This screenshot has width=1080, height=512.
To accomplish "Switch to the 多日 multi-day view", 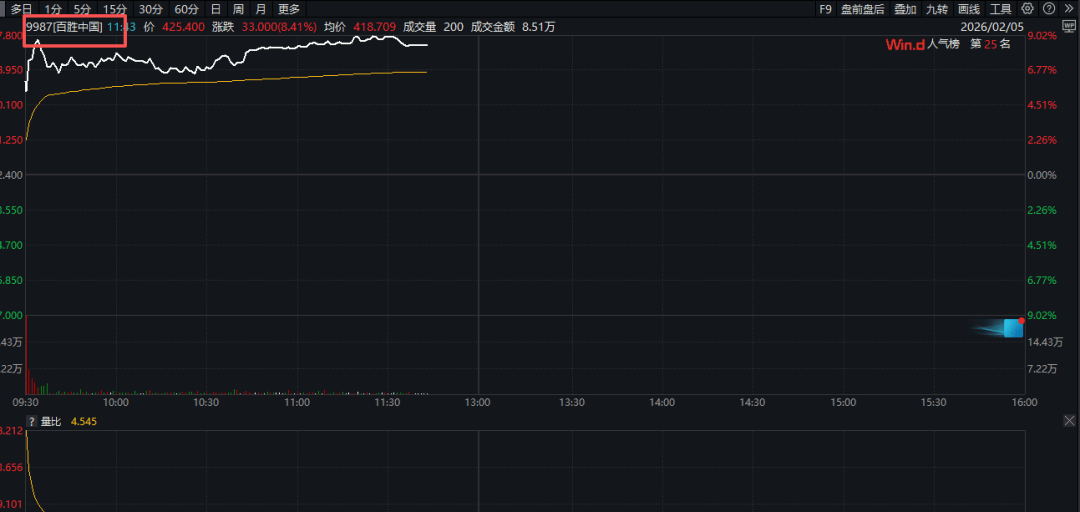I will (x=22, y=9).
